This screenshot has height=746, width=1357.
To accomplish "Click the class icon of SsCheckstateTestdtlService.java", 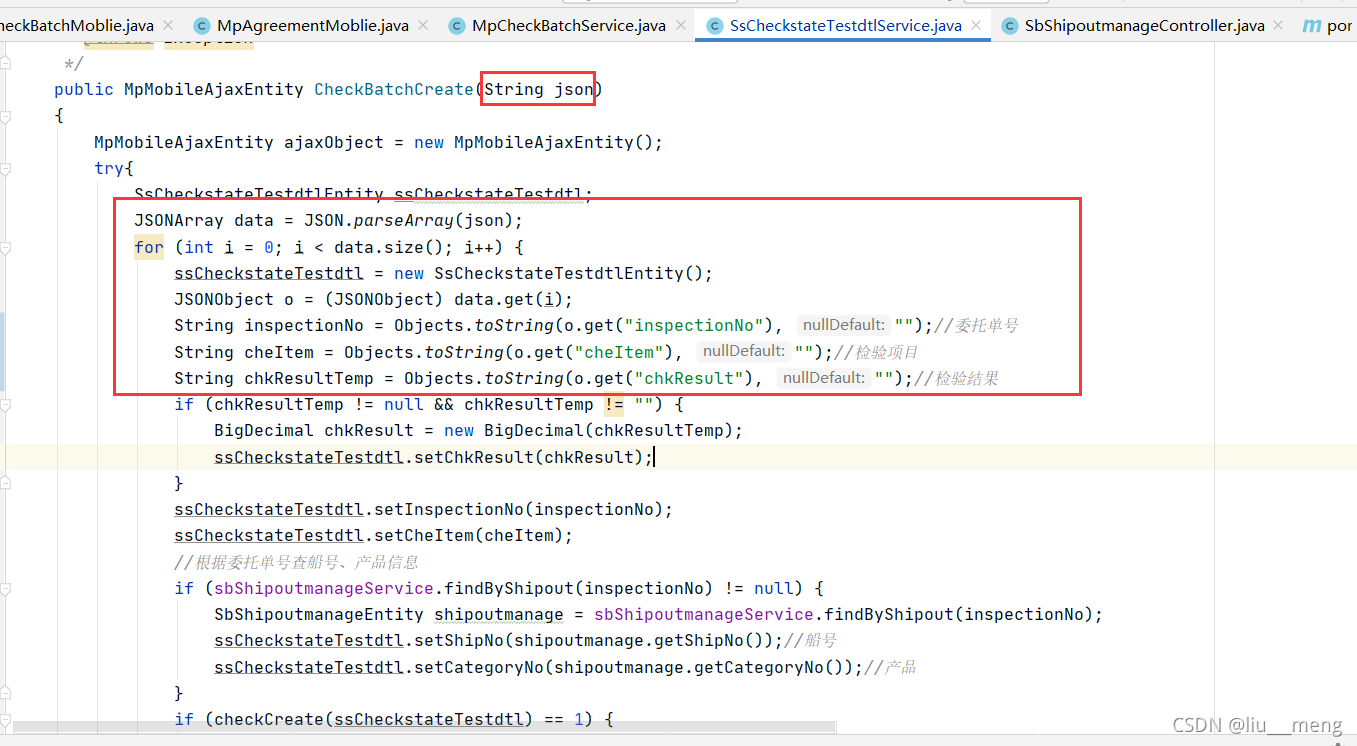I will [715, 26].
